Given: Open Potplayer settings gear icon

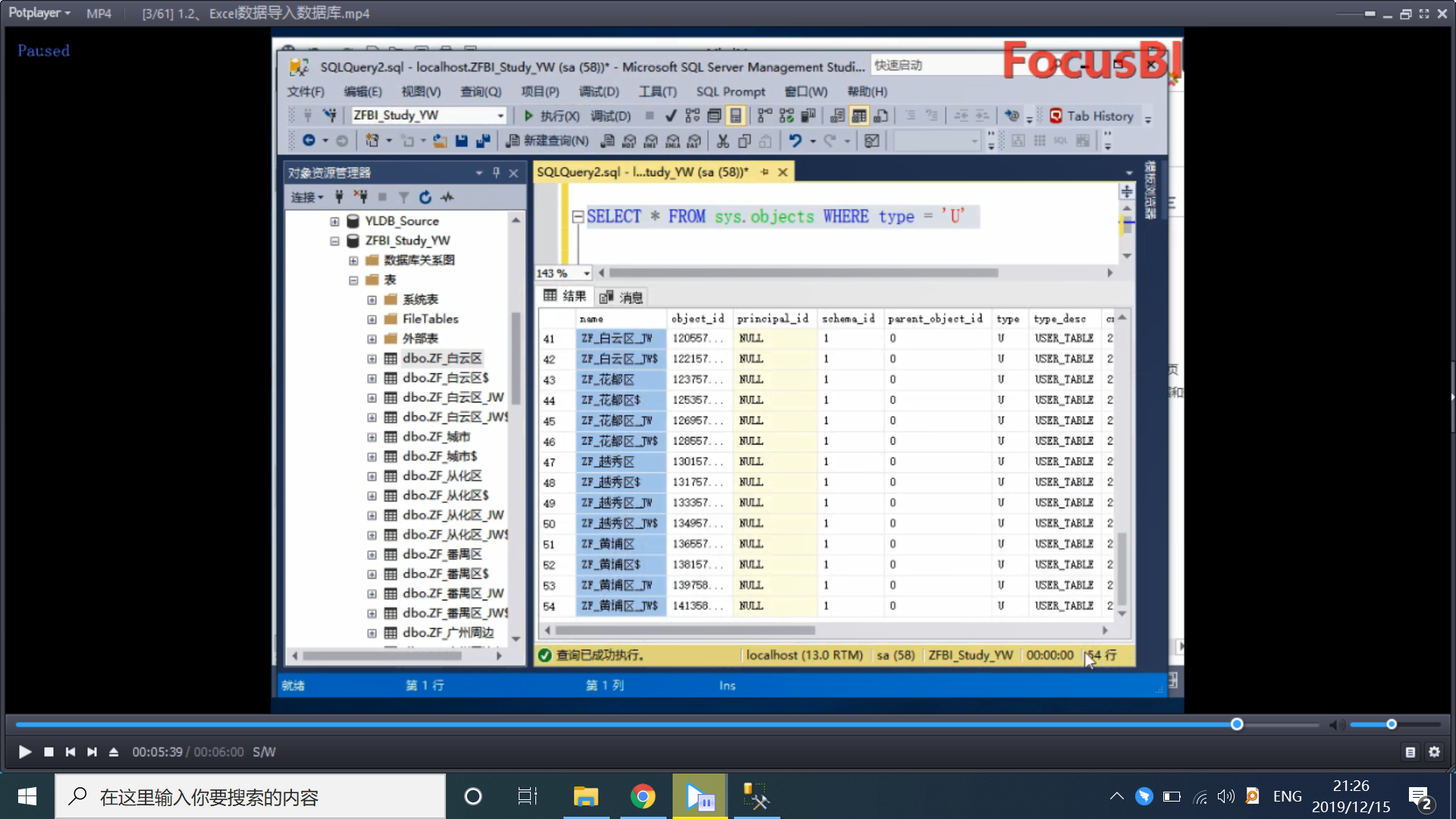Looking at the screenshot, I should tap(1434, 752).
